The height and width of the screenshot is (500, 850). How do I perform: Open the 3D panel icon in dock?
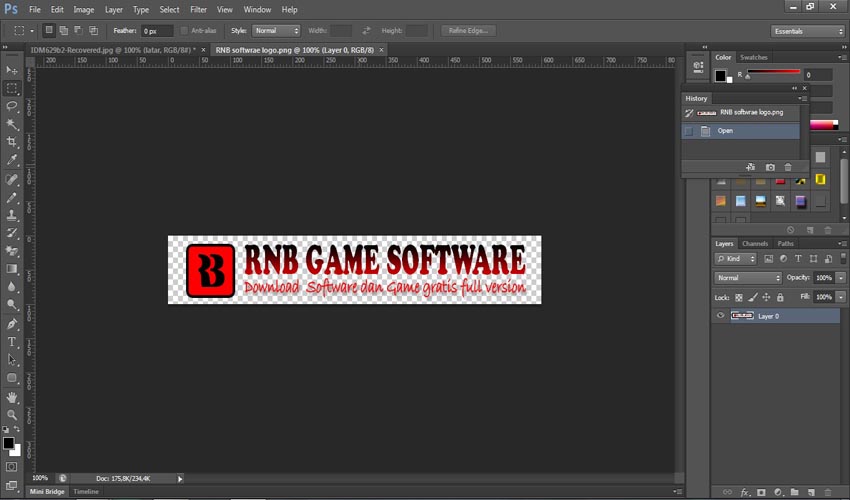coord(698,67)
